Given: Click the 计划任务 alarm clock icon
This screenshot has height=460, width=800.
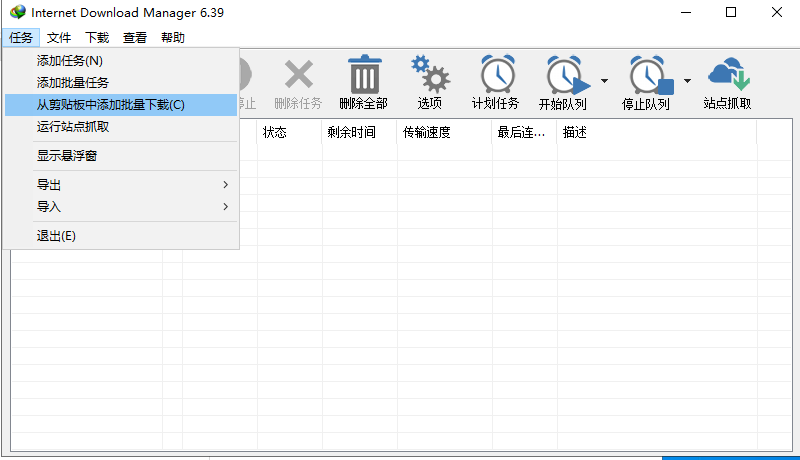Looking at the screenshot, I should coord(496,76).
